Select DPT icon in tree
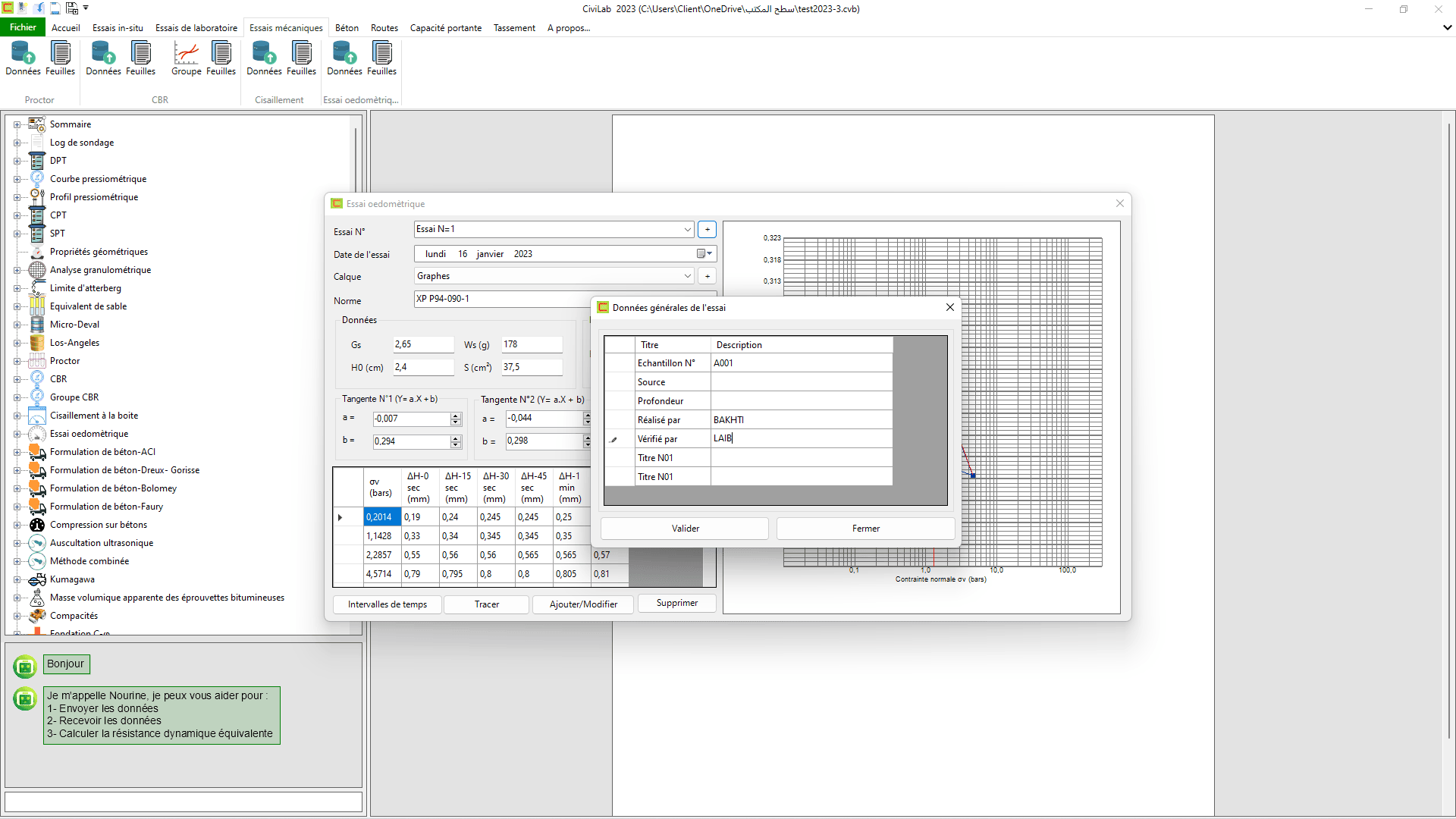 [x=37, y=161]
